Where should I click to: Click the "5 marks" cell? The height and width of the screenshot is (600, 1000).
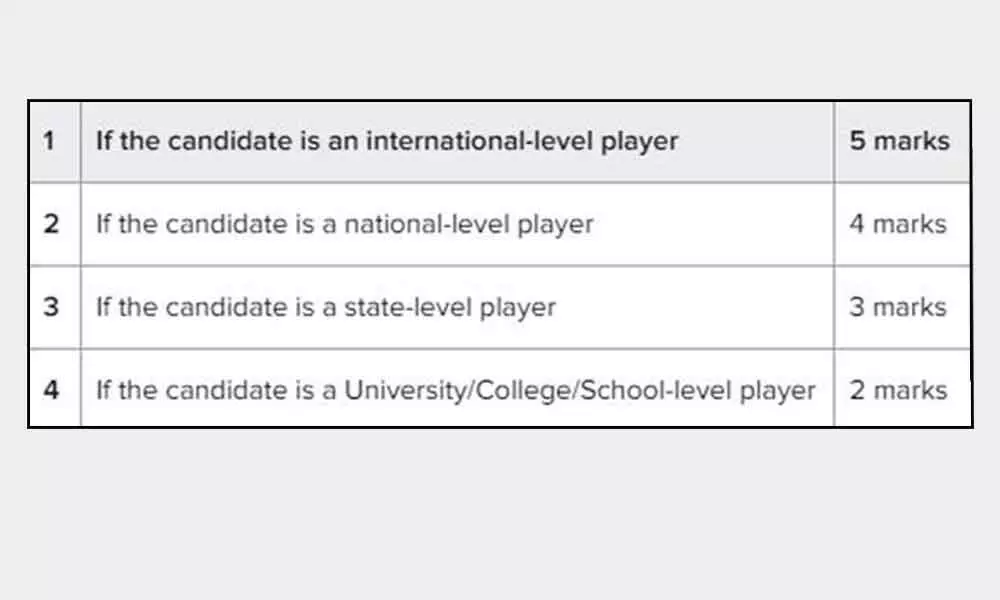899,141
